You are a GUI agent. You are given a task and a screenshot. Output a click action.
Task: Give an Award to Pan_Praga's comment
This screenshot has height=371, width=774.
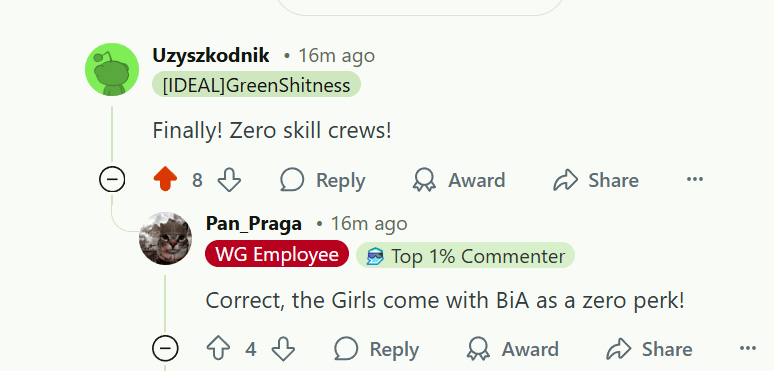point(512,349)
